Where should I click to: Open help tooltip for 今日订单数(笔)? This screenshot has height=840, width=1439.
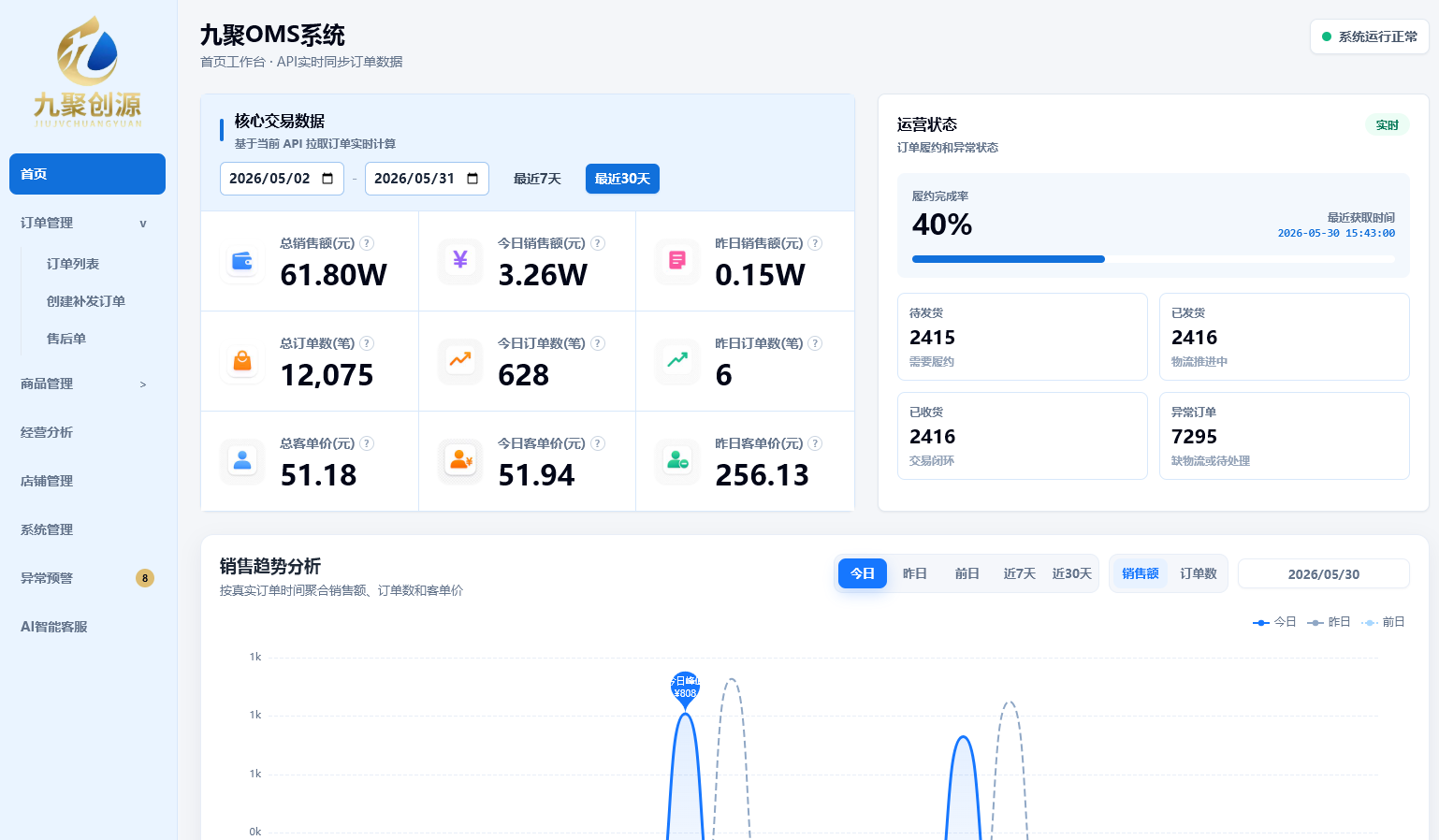[598, 343]
